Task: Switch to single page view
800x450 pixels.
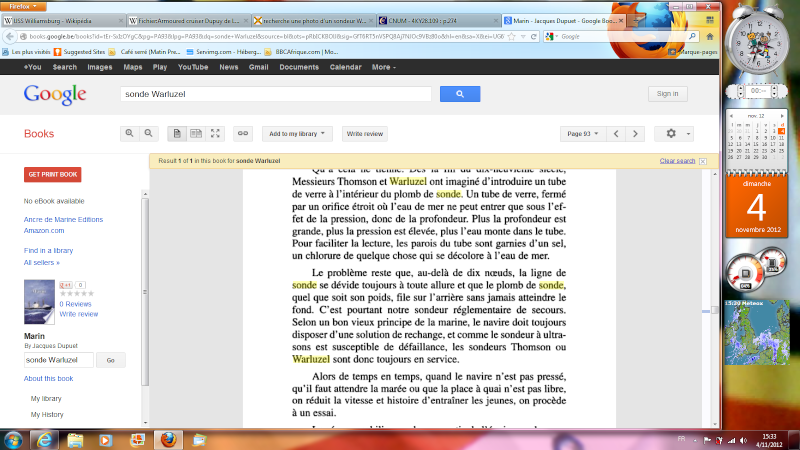Action: tap(177, 134)
